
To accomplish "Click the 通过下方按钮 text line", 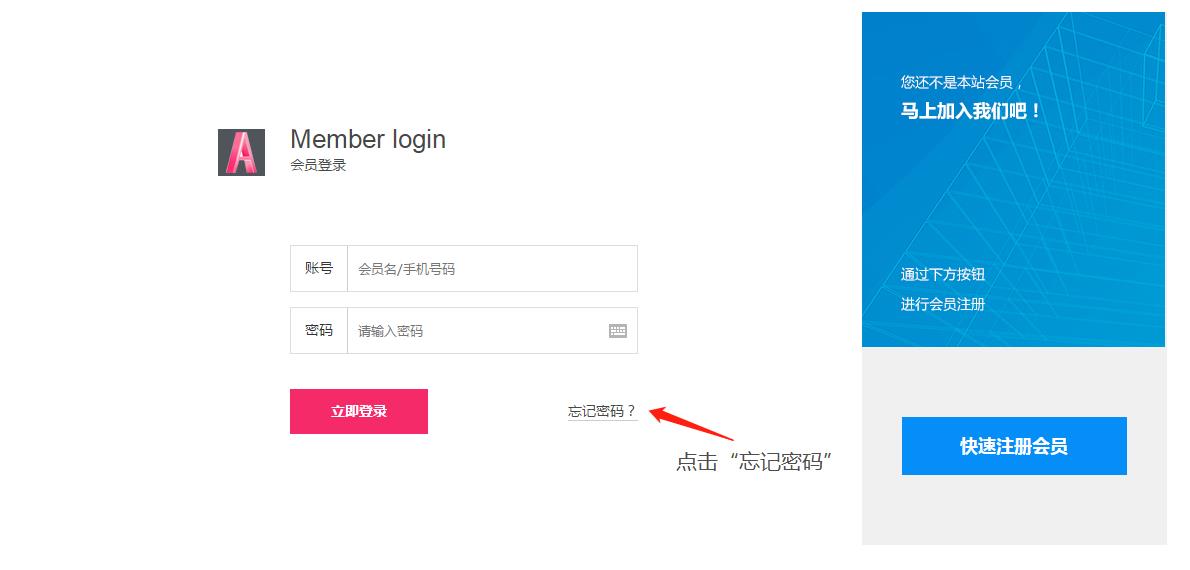I will point(943,275).
